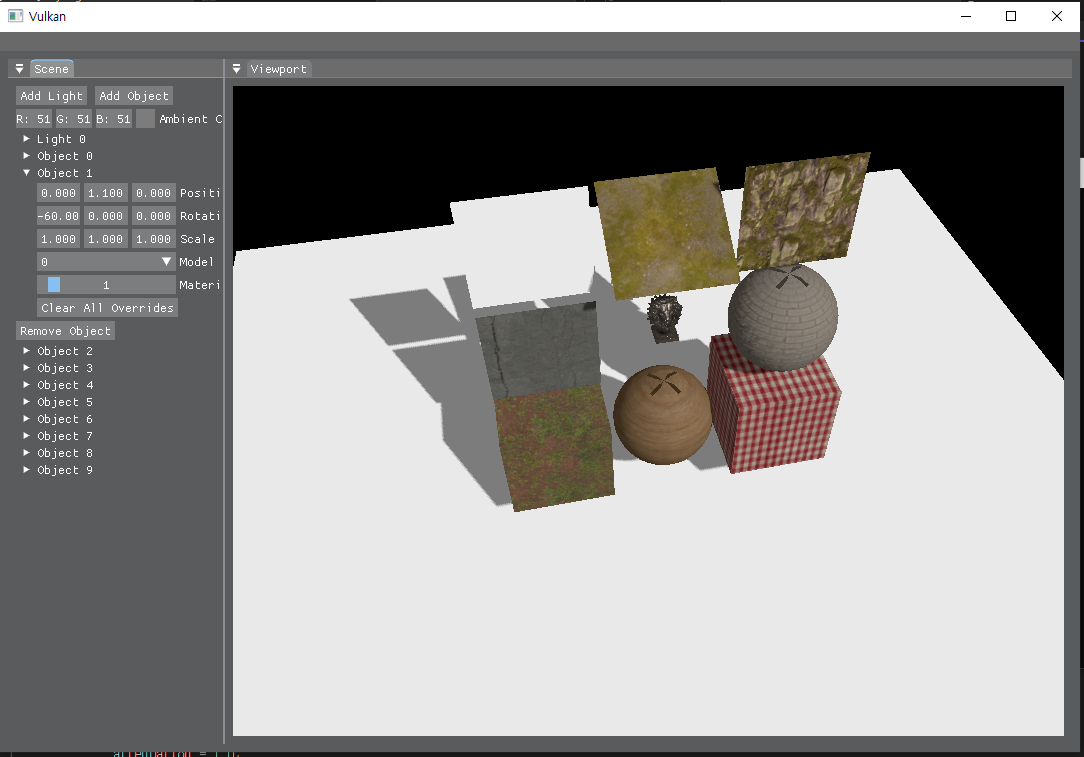
Task: Expand the Object 7 tree node
Action: coord(27,436)
